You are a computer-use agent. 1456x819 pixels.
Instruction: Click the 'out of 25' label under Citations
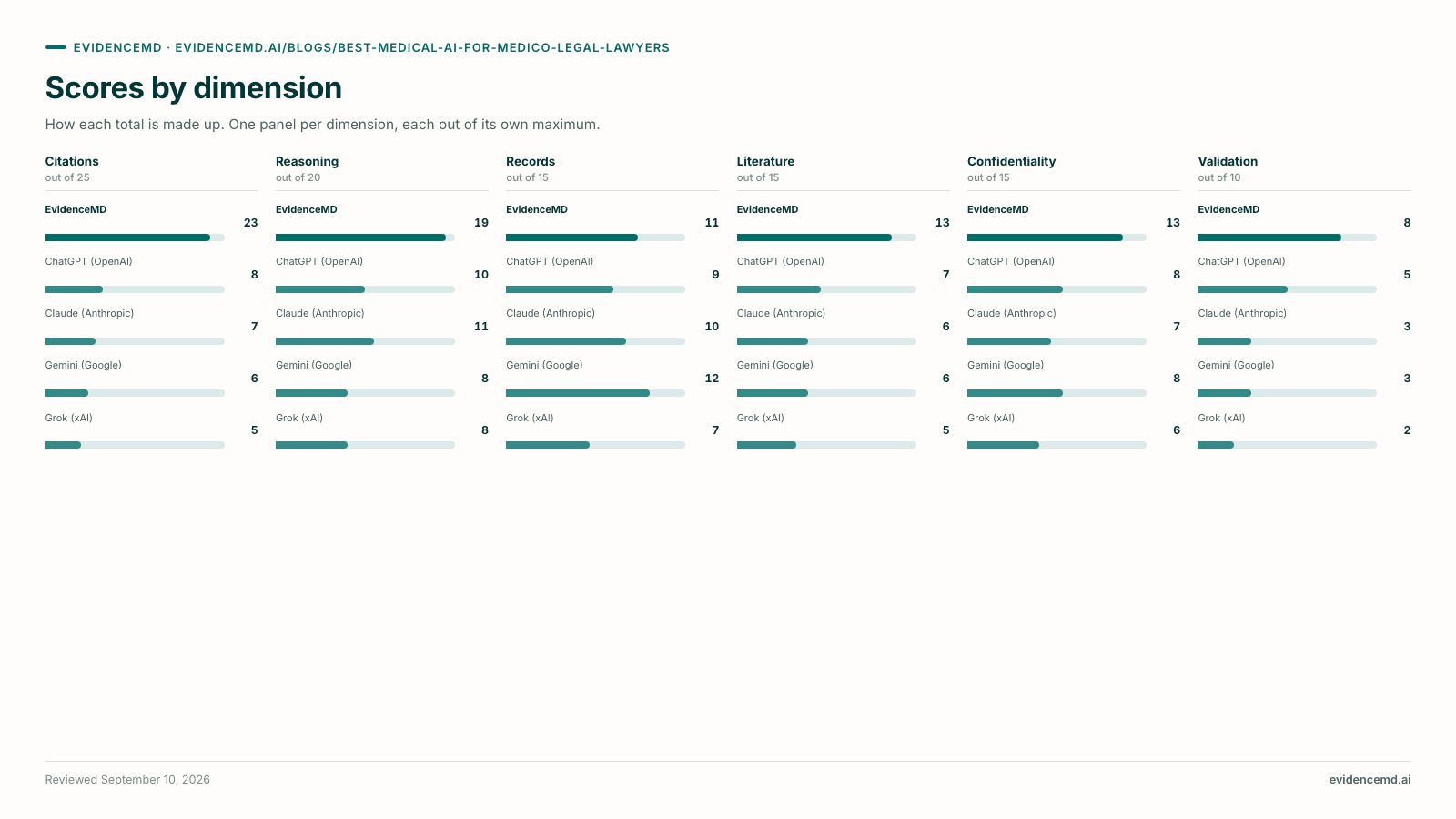coord(67,177)
